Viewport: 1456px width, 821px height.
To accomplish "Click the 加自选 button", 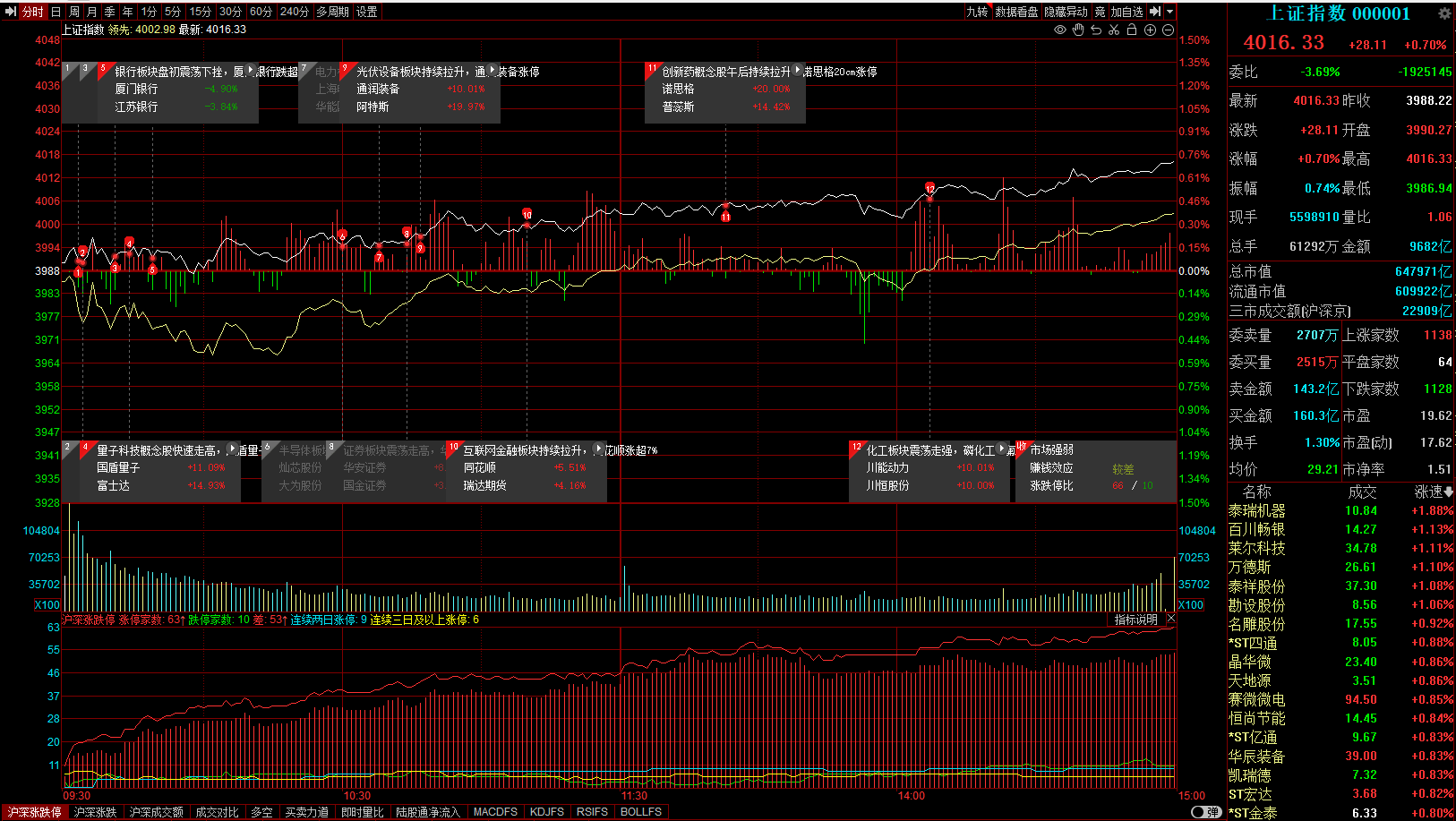I will (1126, 12).
